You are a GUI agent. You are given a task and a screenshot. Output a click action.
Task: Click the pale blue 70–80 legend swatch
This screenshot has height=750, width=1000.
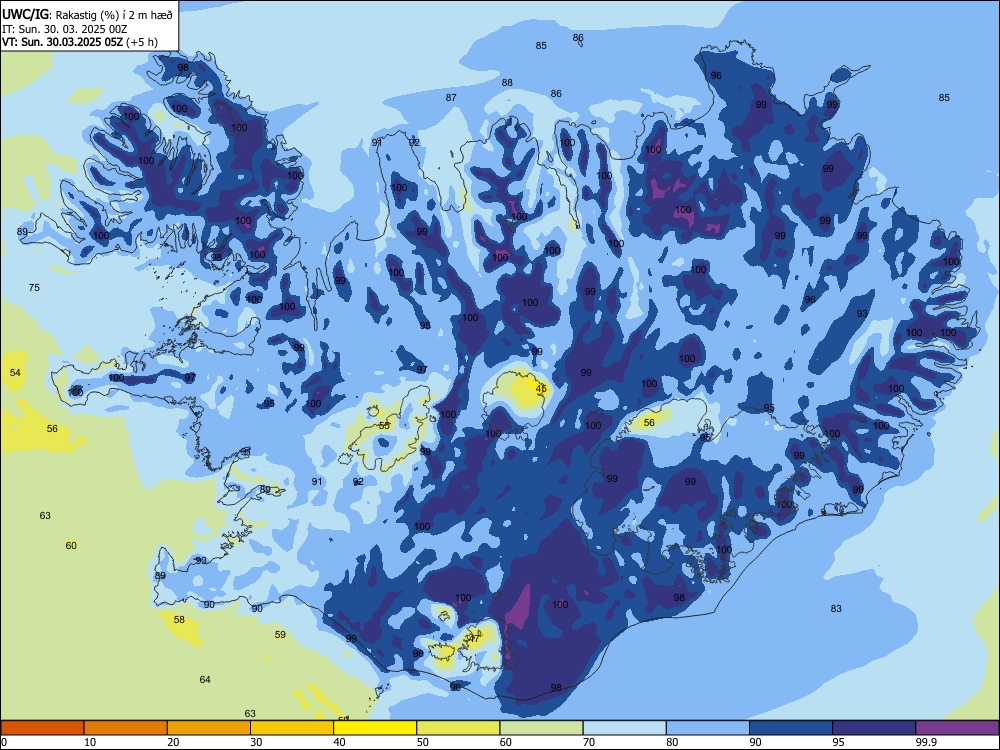[624, 728]
